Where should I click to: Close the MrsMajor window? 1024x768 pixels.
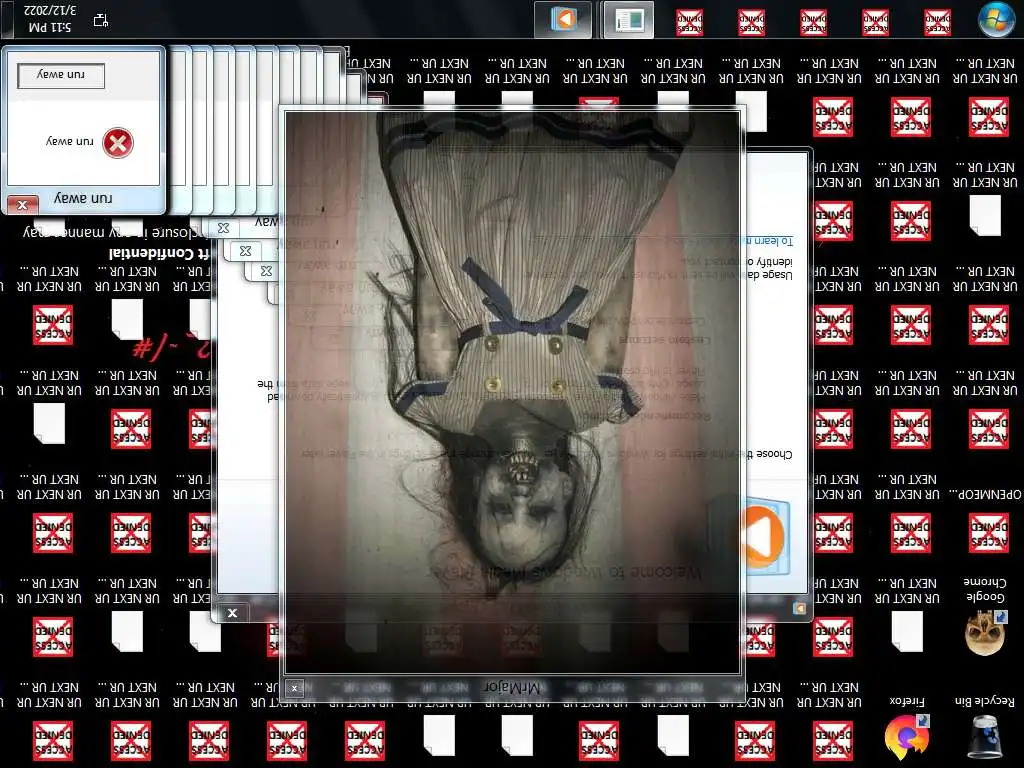click(294, 688)
